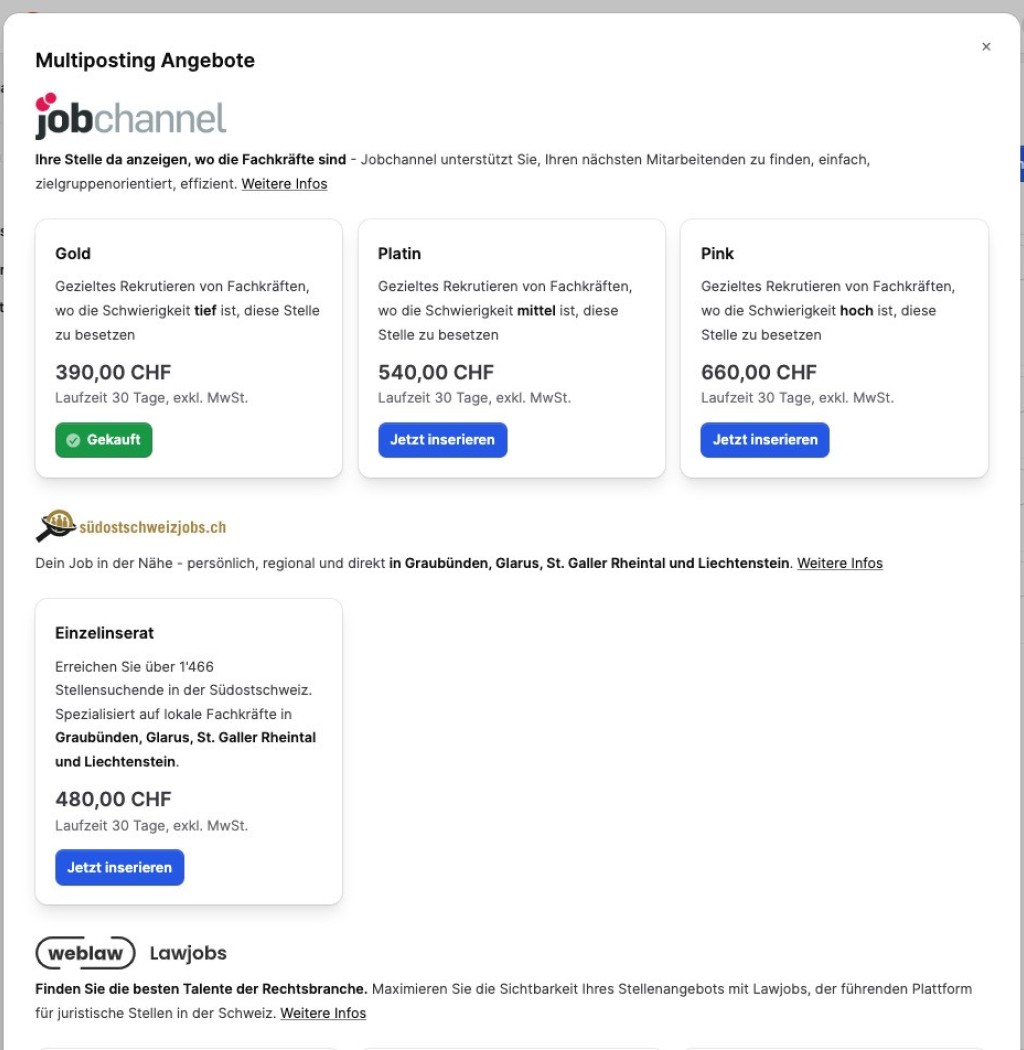Select the Pink package card title
Image resolution: width=1024 pixels, height=1050 pixels.
718,254
